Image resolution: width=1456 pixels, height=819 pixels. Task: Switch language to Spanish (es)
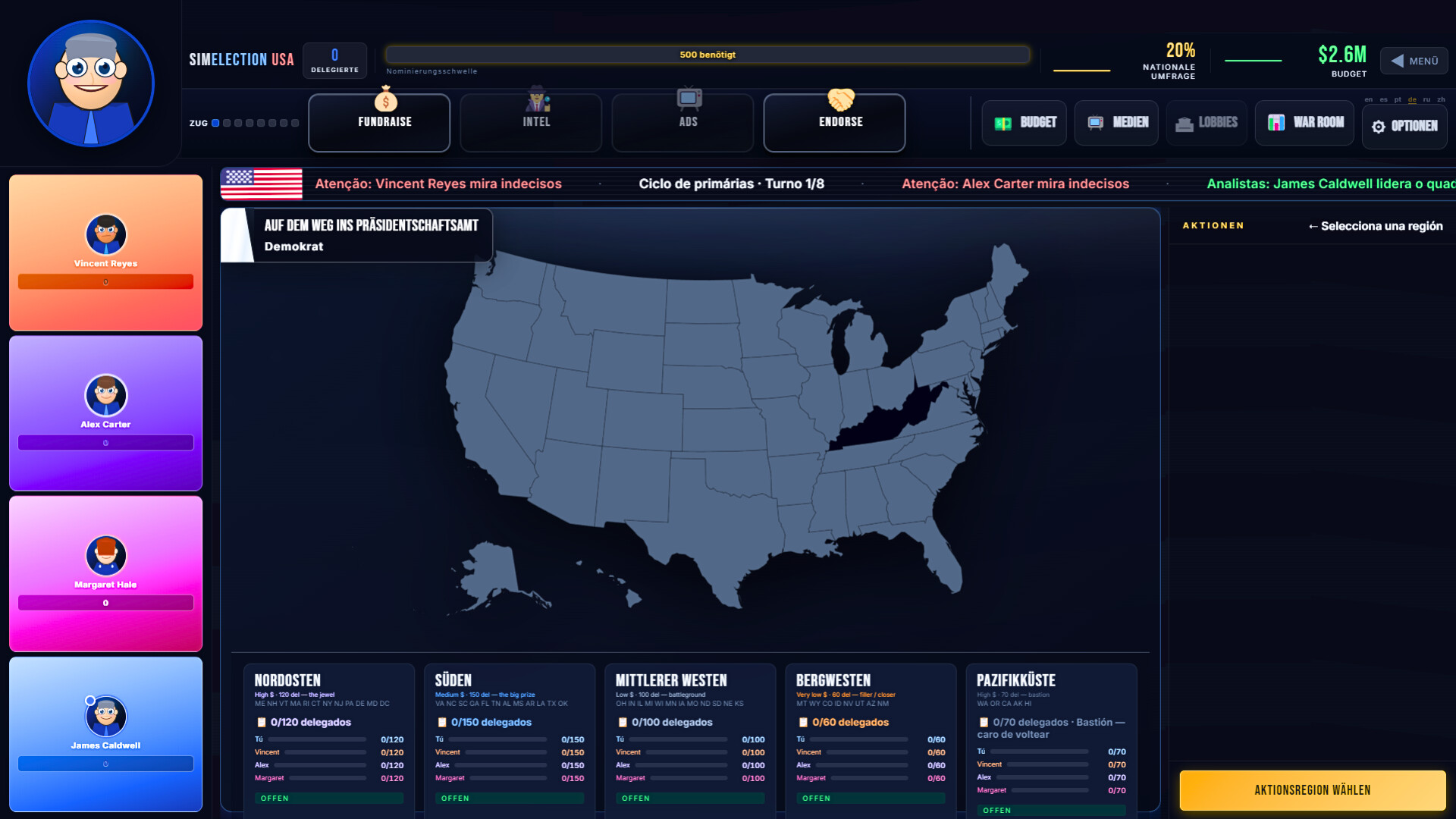pos(1383,99)
